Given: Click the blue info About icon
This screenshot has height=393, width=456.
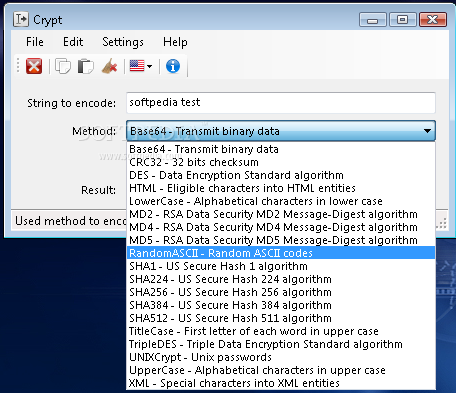Looking at the screenshot, I should pos(173,66).
